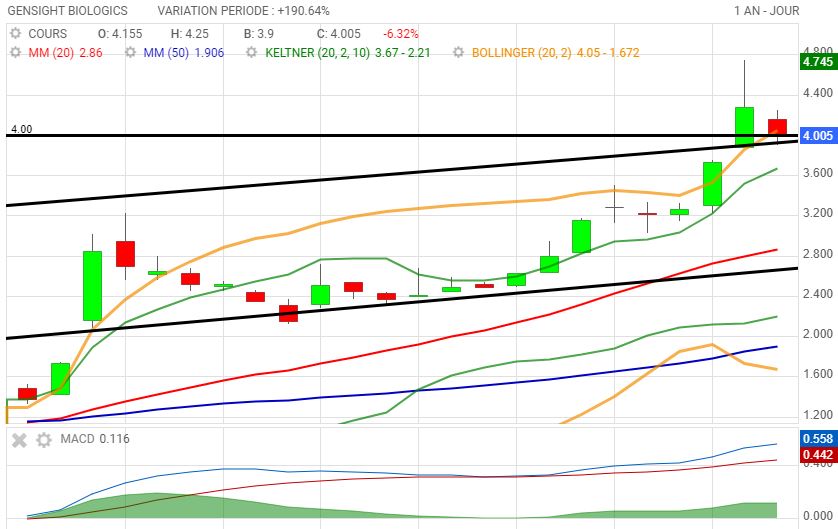Select the tall green candle with 4.745 wick

pyautogui.click(x=744, y=126)
